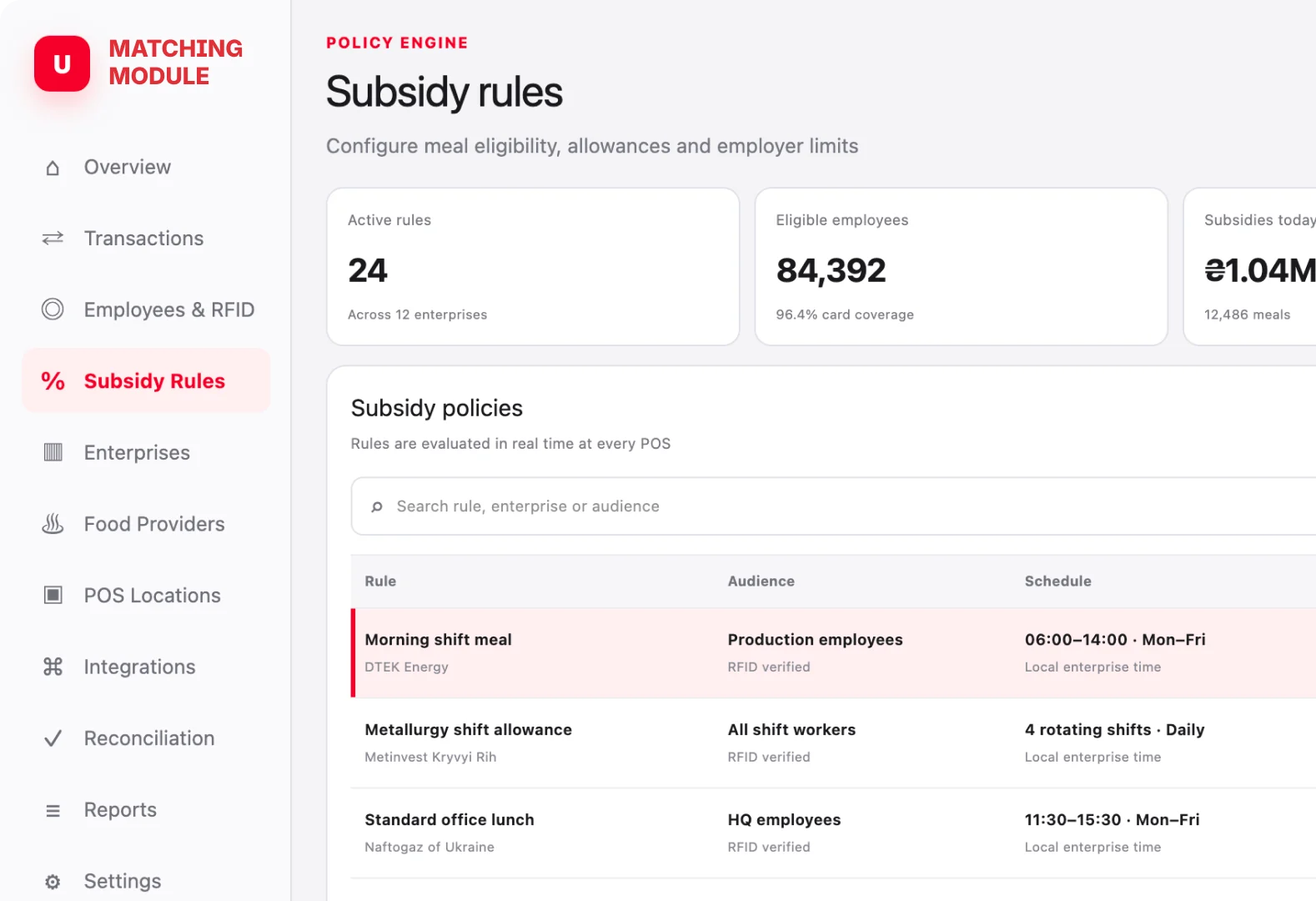Click the Employees & RFID circle icon
Screen dimensions: 1316x901
53,310
